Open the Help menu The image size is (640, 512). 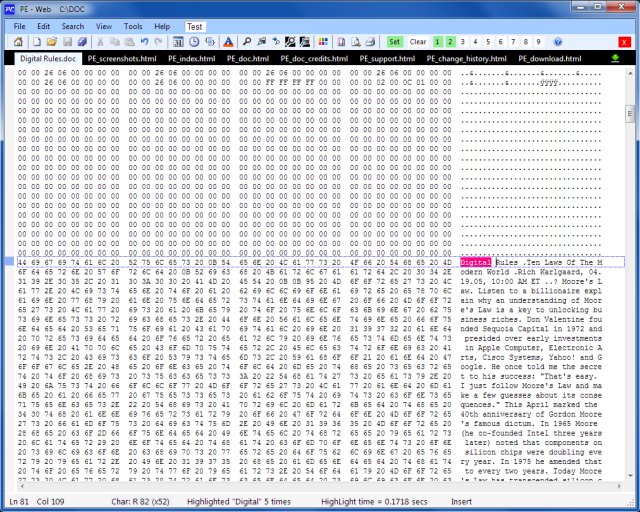click(x=162, y=27)
